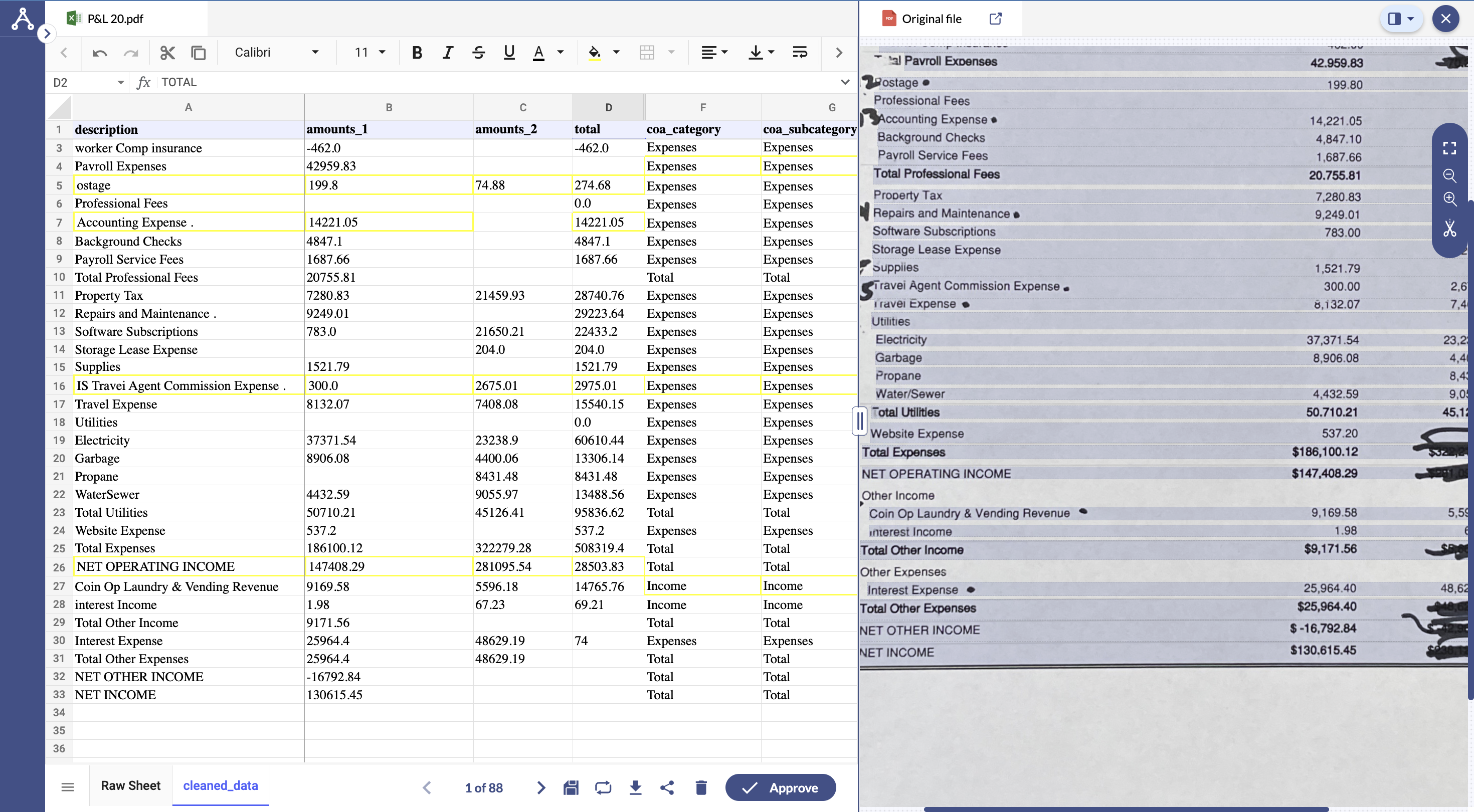Open the font size 11 dropdown
This screenshot has width=1474, height=812.
(370, 53)
